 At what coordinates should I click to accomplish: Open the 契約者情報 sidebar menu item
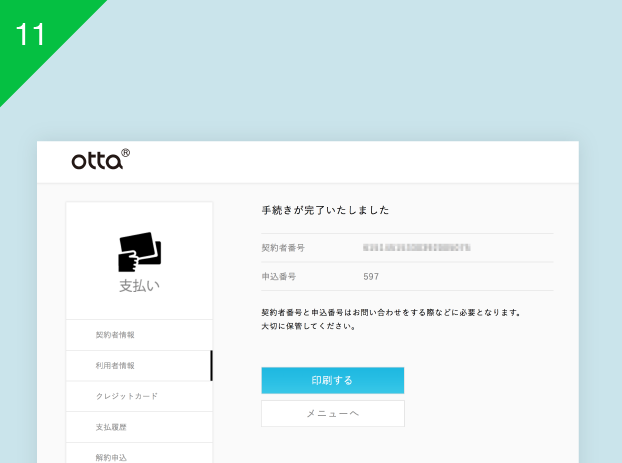tap(115, 335)
